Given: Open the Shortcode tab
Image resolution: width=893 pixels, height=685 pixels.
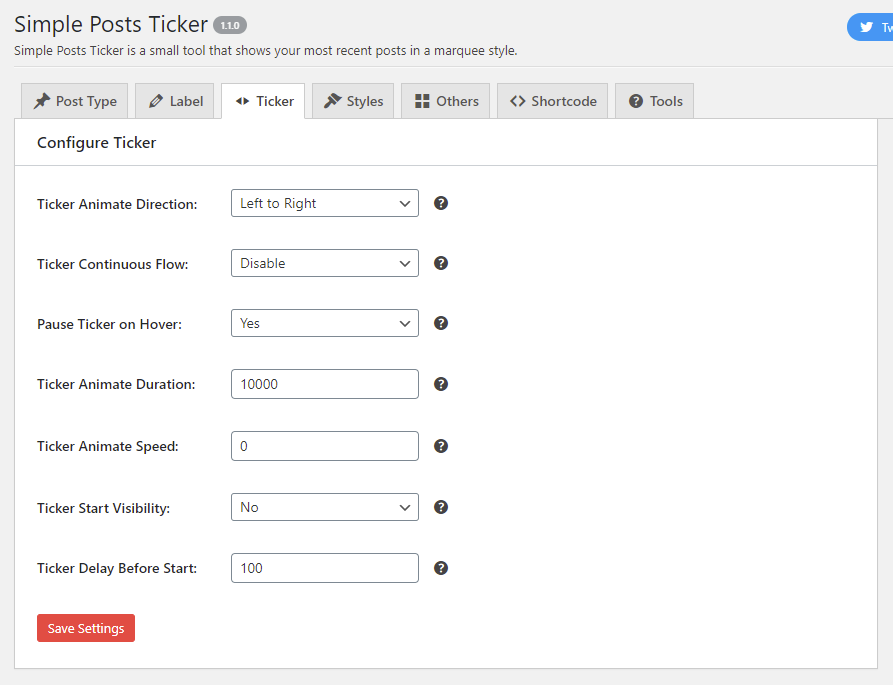Looking at the screenshot, I should tap(552, 101).
